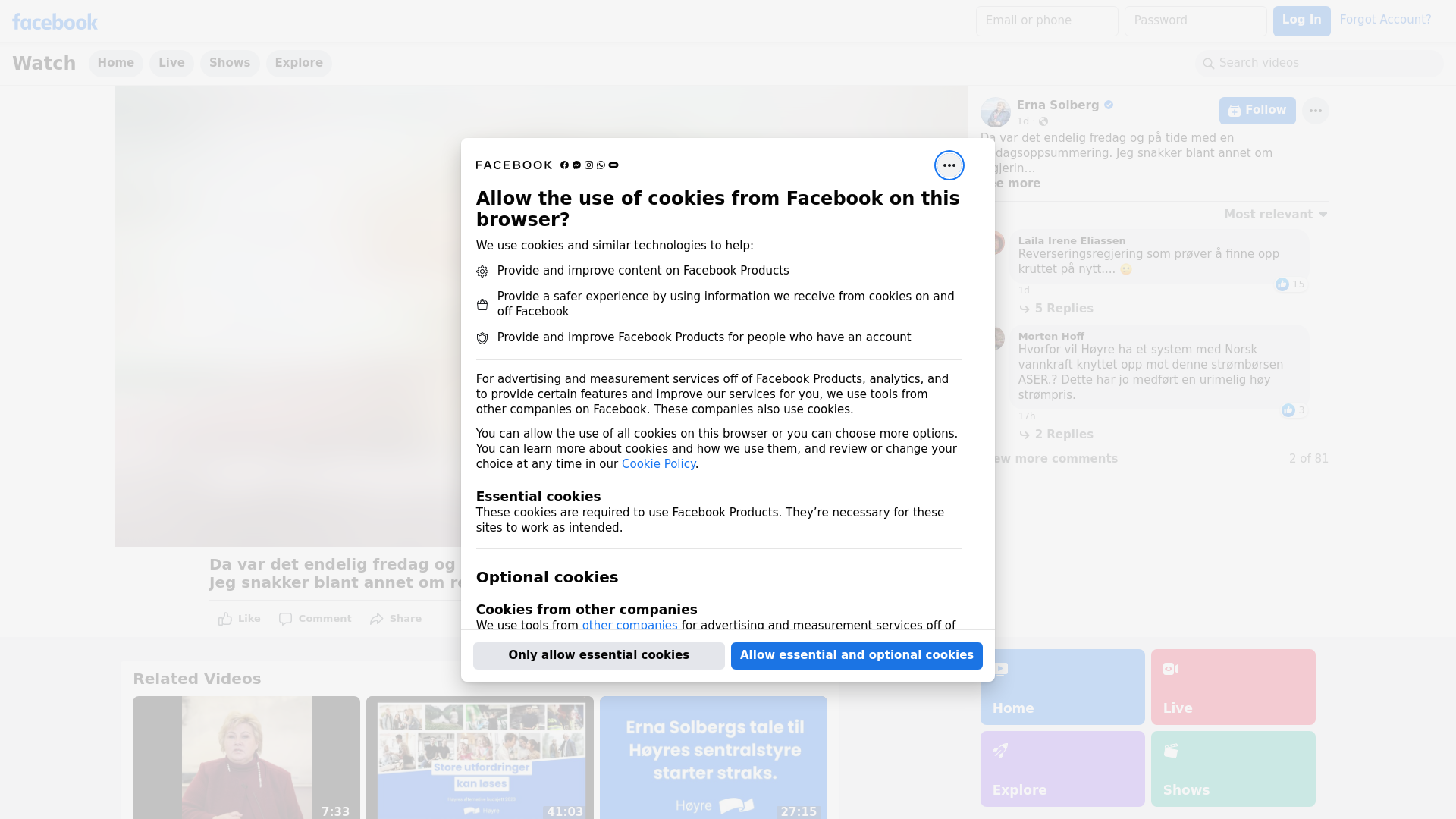The image size is (1456, 819).
Task: Open the Cookie Policy link
Action: pyautogui.click(x=658, y=464)
